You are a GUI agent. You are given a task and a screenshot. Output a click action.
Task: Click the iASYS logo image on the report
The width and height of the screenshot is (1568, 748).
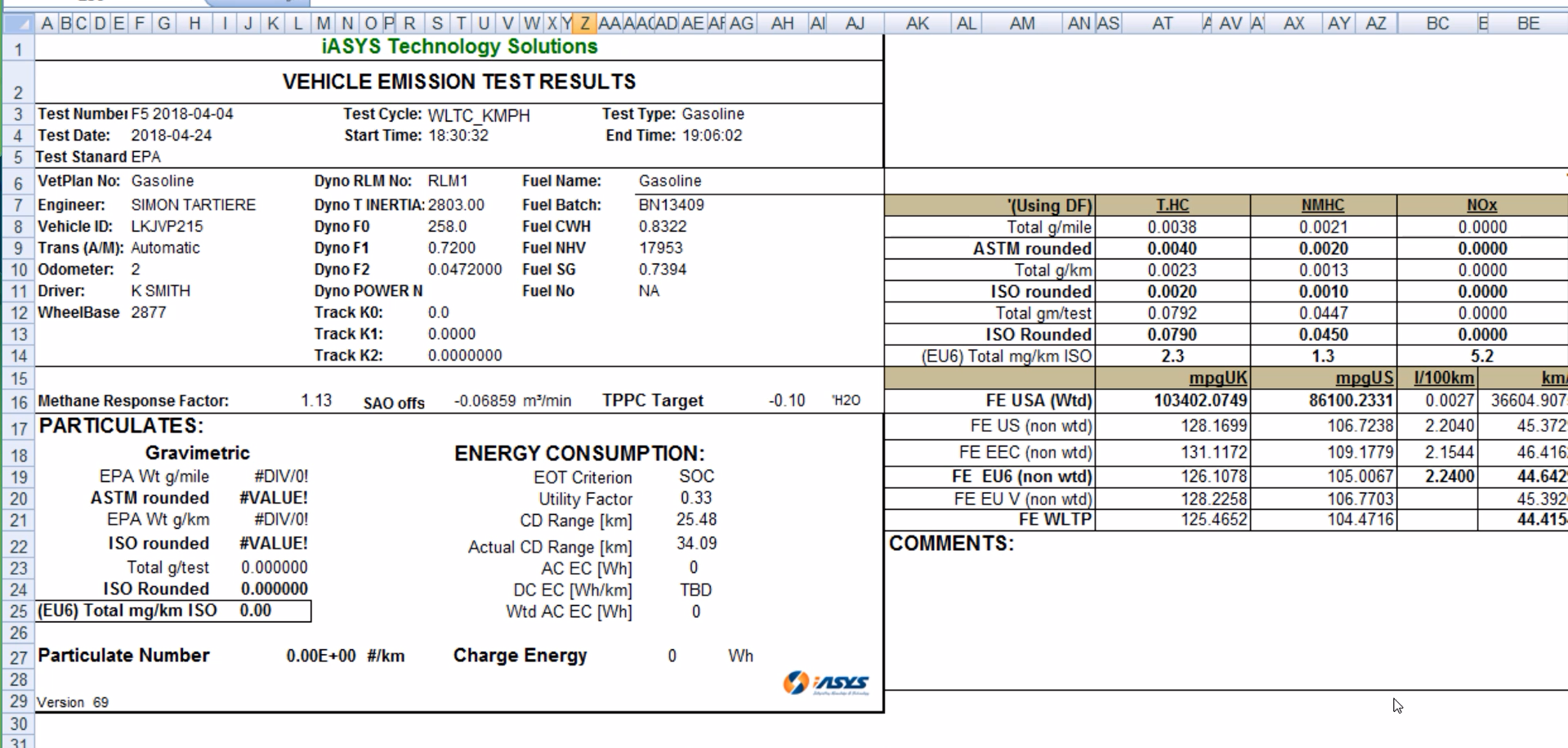(826, 683)
